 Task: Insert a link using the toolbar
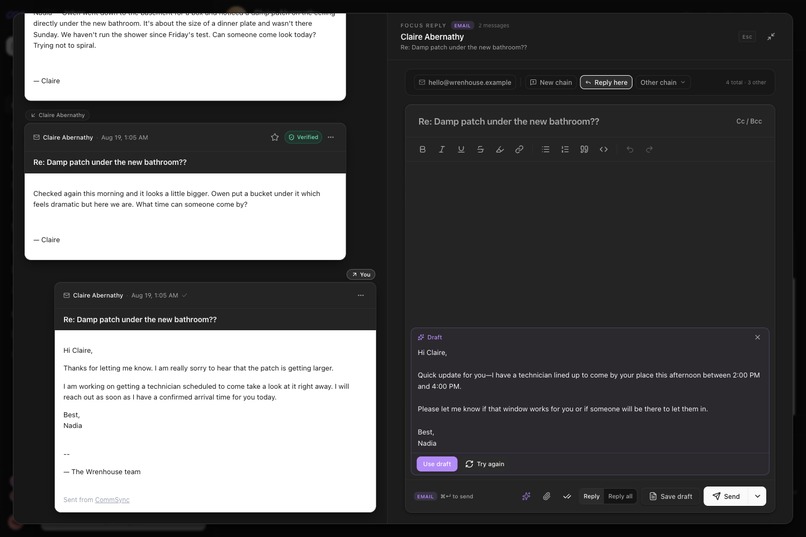click(x=519, y=150)
